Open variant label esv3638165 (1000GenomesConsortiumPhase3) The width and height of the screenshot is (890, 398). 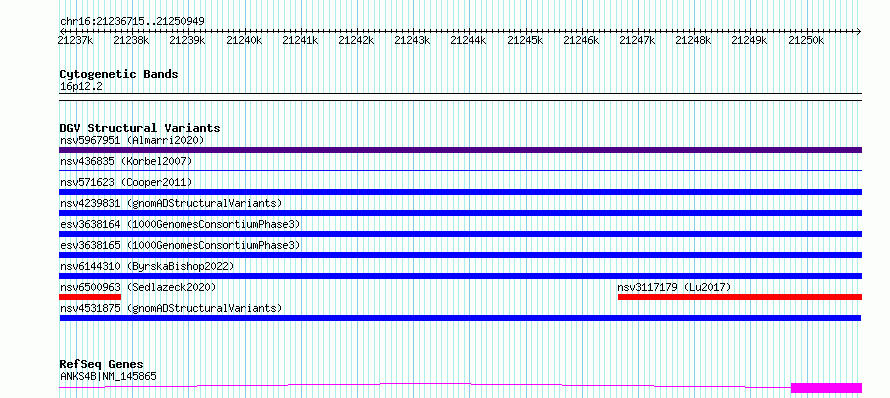[x=179, y=245]
